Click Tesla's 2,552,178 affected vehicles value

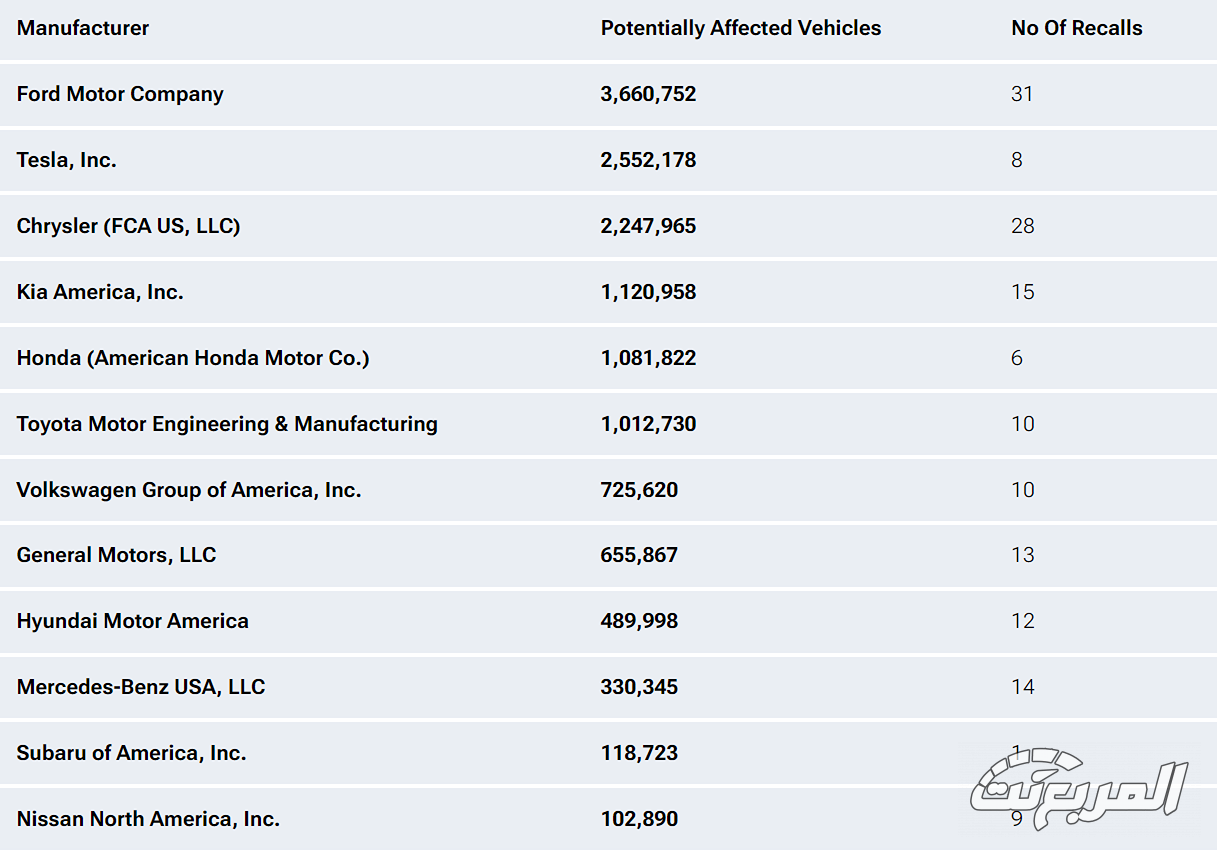pos(648,160)
